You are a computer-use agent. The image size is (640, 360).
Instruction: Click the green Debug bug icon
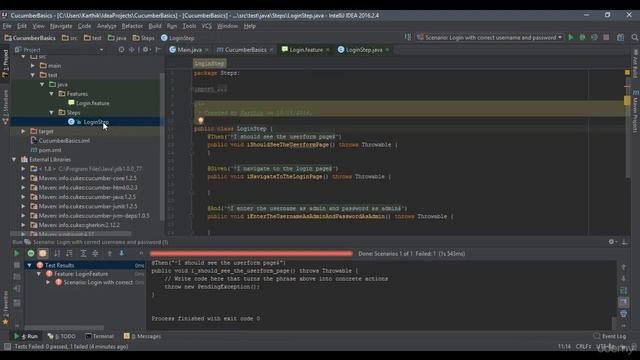click(582, 37)
